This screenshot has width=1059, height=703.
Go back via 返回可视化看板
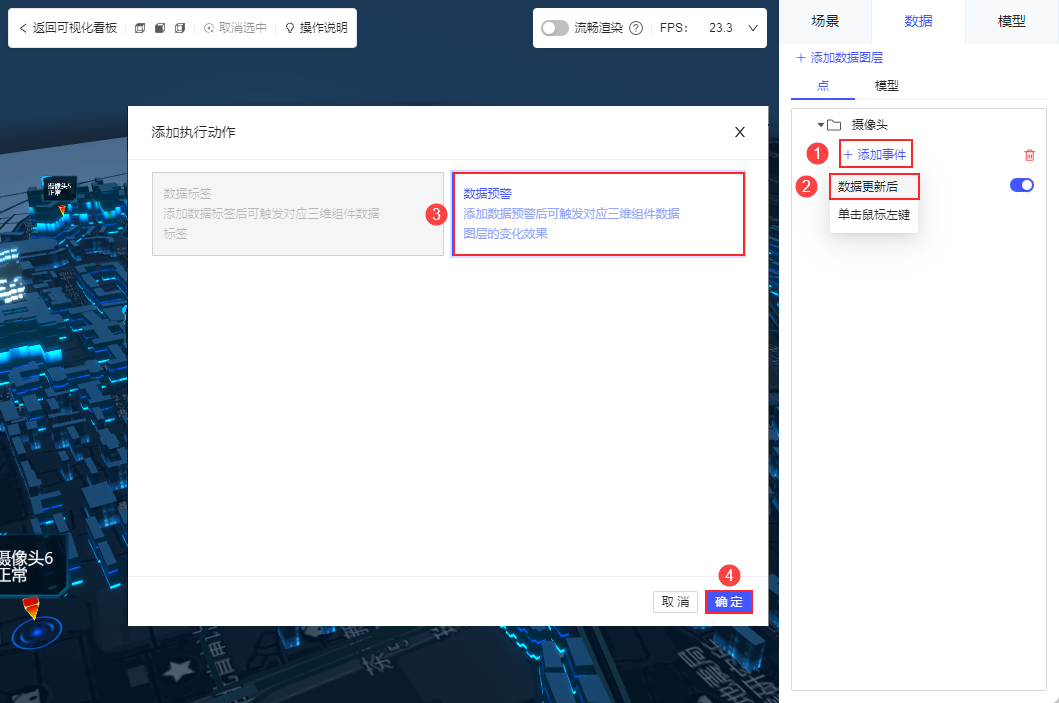[x=68, y=28]
